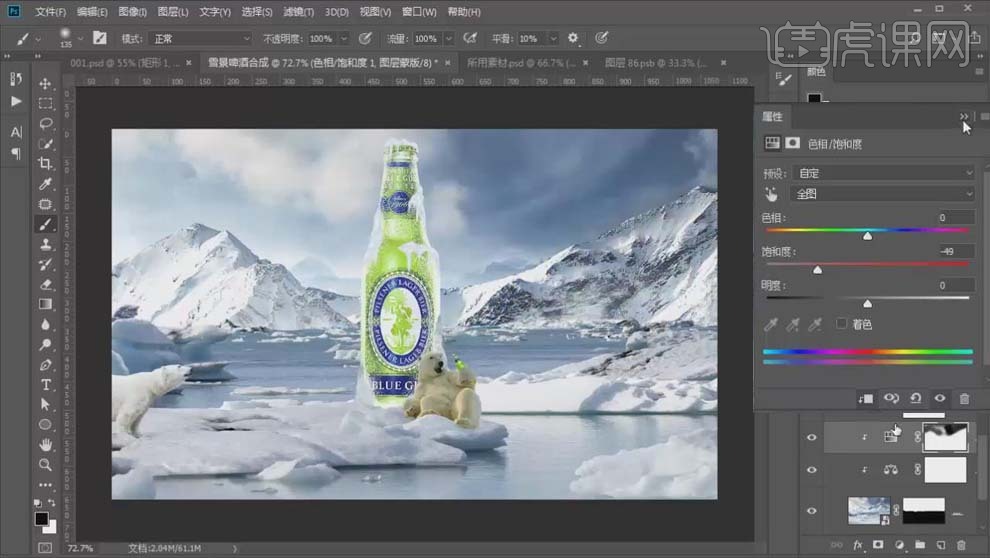The height and width of the screenshot is (558, 990).
Task: Select the Zoom magnifier tool
Action: [x=46, y=465]
